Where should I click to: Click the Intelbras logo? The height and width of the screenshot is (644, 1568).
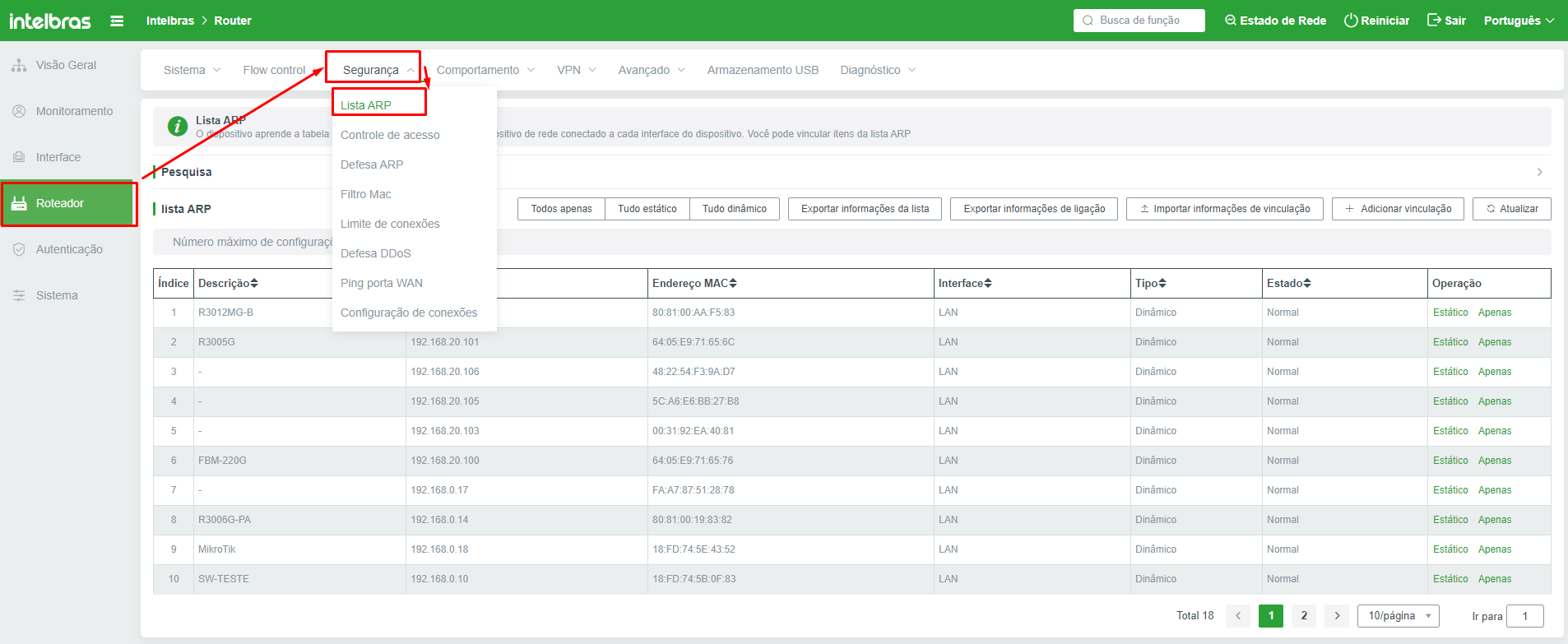click(49, 21)
